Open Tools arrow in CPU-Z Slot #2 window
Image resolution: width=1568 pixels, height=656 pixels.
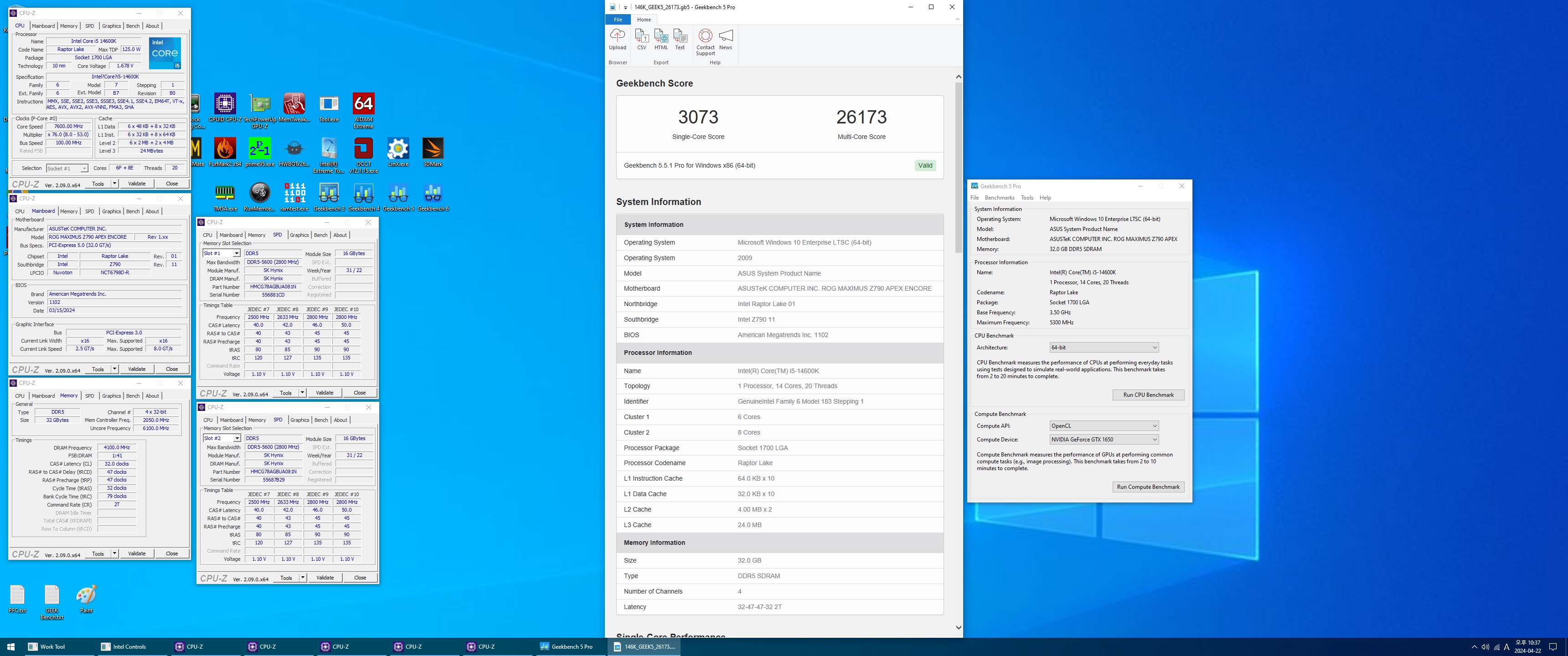[303, 578]
